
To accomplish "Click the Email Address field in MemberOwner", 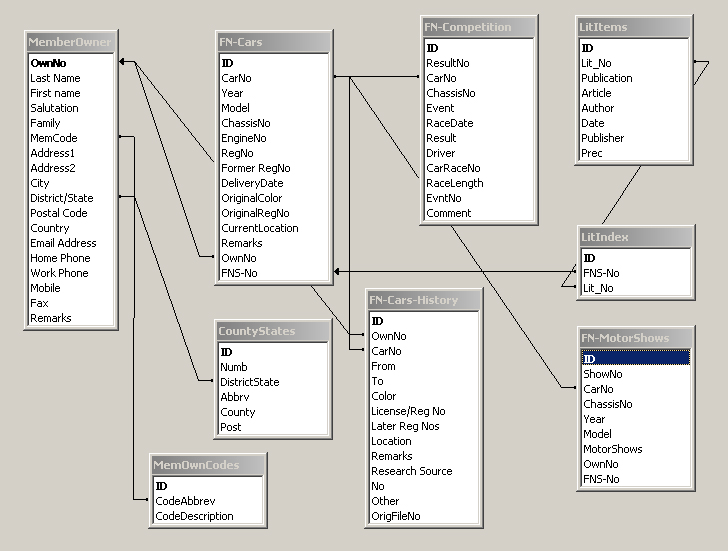I will pyautogui.click(x=63, y=243).
